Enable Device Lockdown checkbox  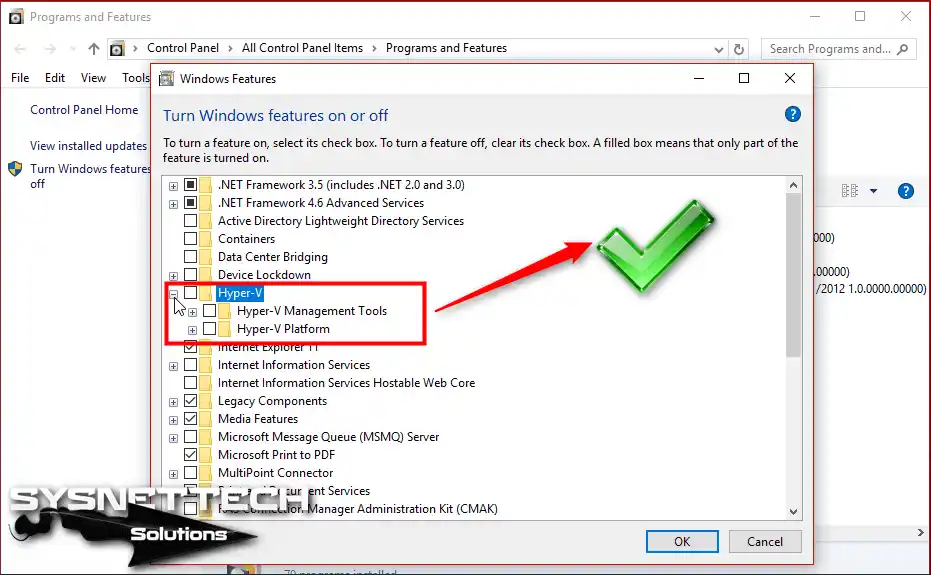coord(190,274)
